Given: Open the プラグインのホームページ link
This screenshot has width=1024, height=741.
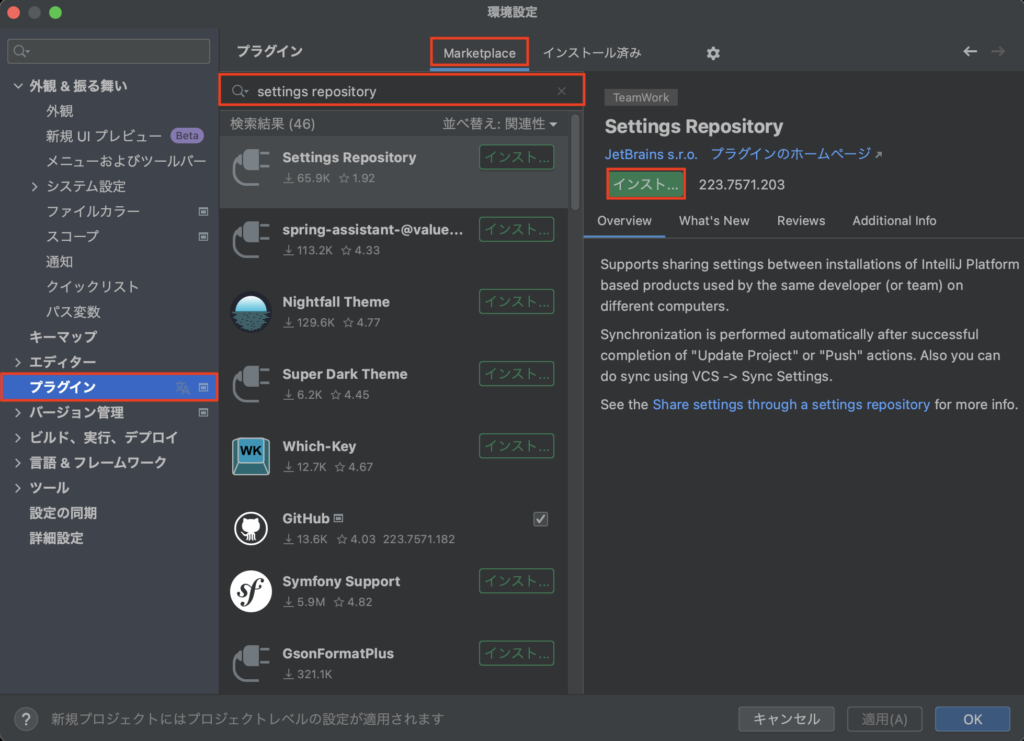Looking at the screenshot, I should 796,154.
